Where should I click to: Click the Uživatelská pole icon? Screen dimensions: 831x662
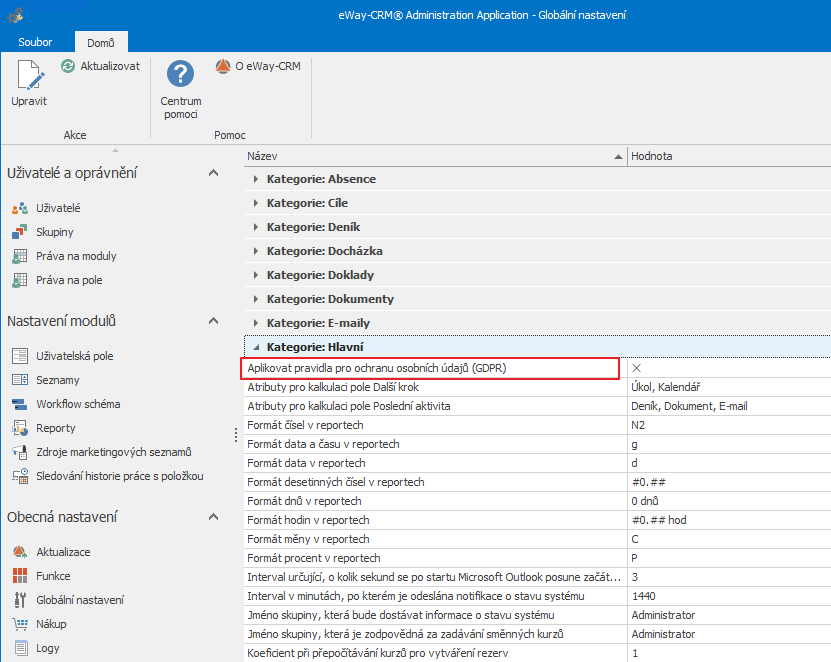pyautogui.click(x=20, y=356)
